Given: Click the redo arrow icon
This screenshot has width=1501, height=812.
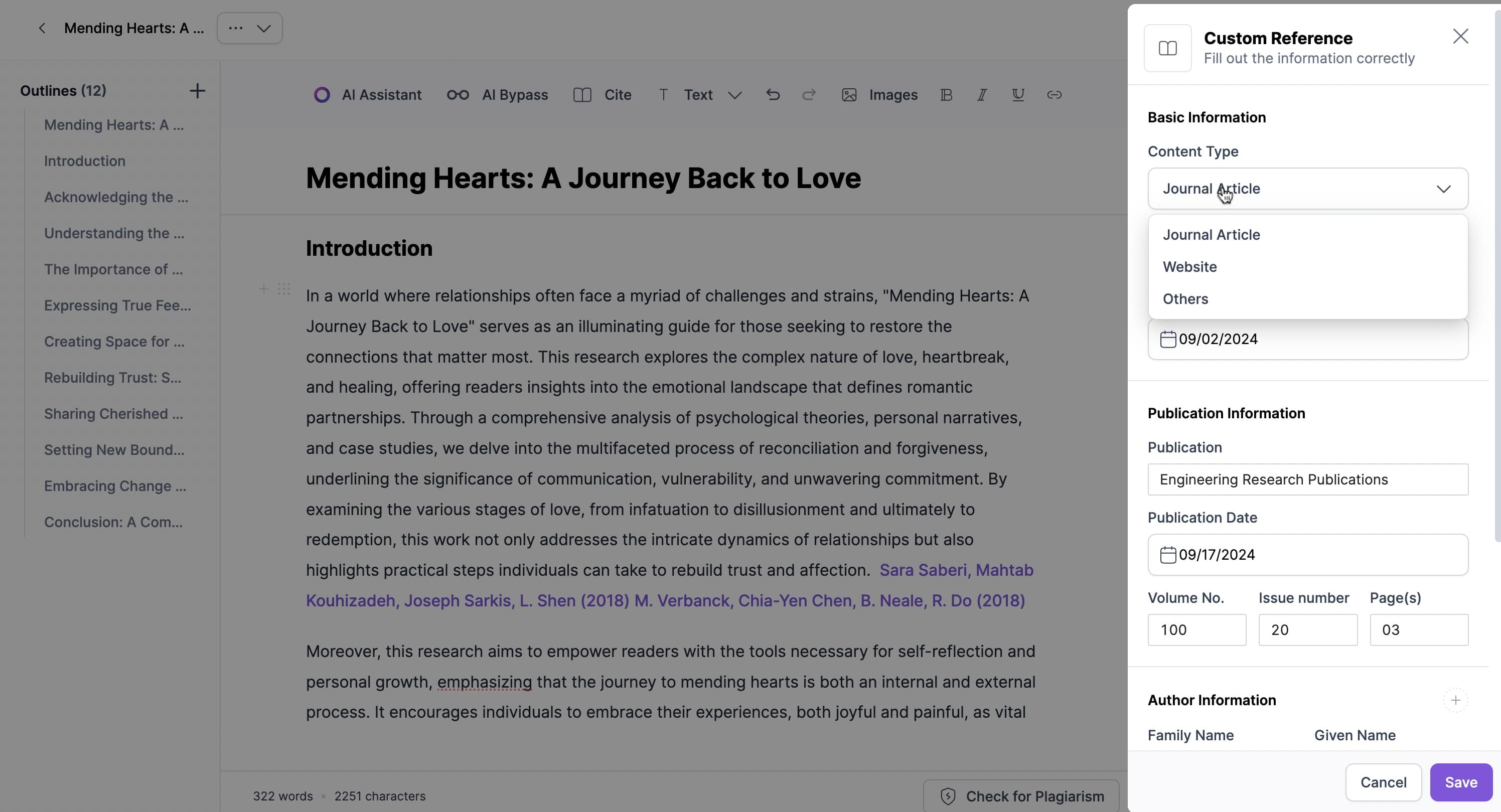Looking at the screenshot, I should [809, 94].
